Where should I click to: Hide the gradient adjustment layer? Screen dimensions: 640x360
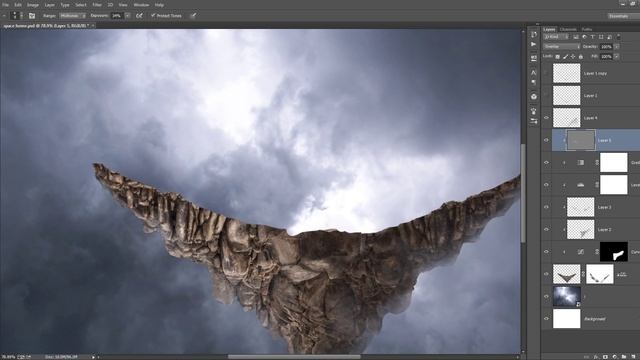(547, 162)
